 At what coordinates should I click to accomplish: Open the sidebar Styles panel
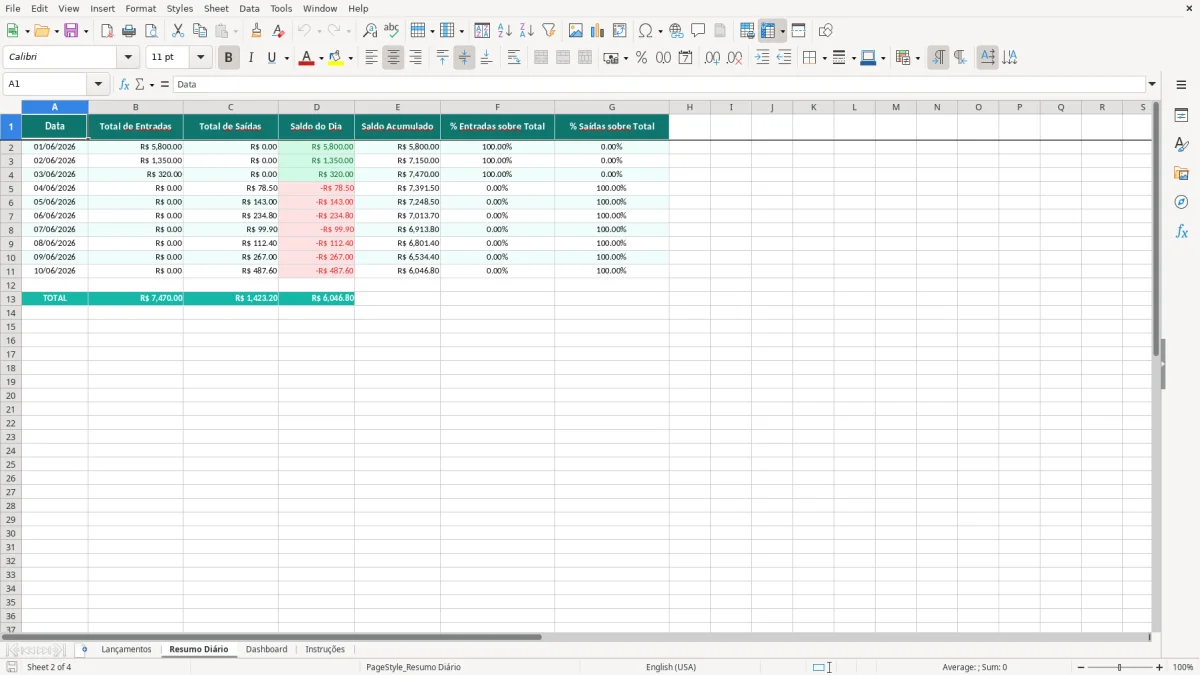point(1181,144)
